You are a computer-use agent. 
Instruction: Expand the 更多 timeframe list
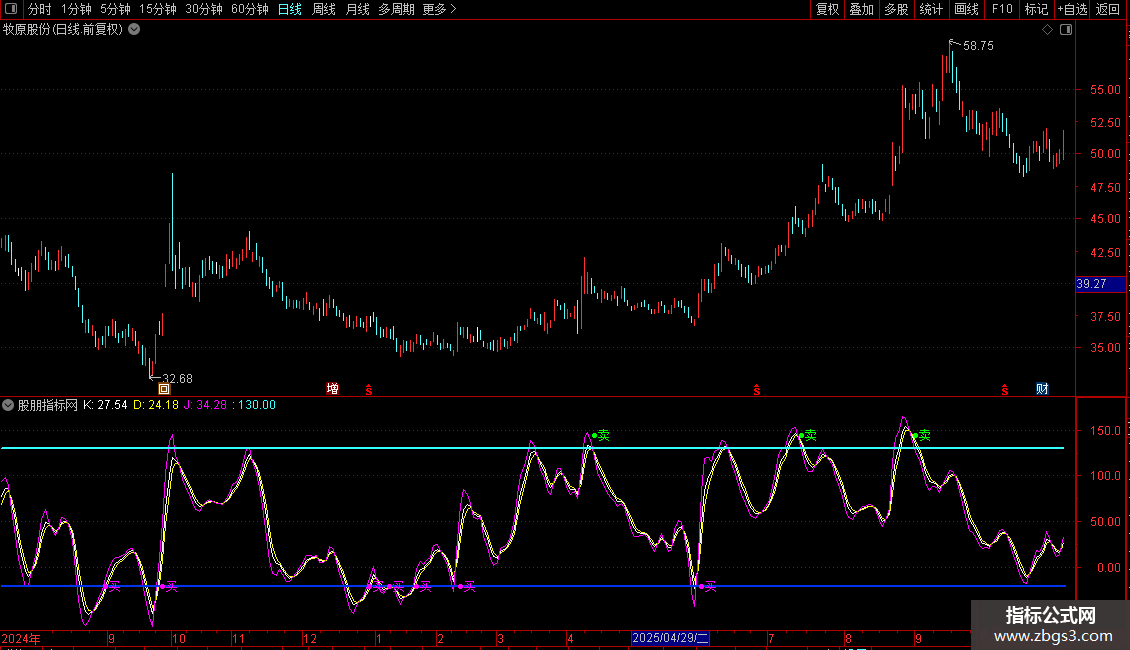[439, 9]
